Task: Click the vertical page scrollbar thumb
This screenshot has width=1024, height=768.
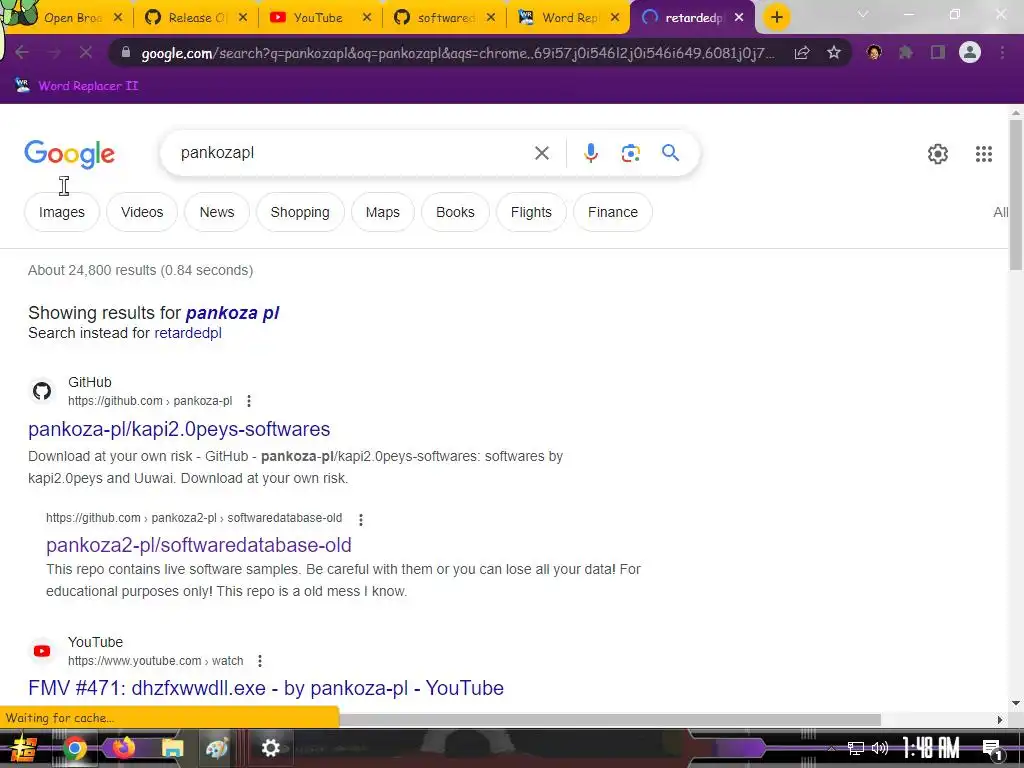Action: click(x=1016, y=196)
